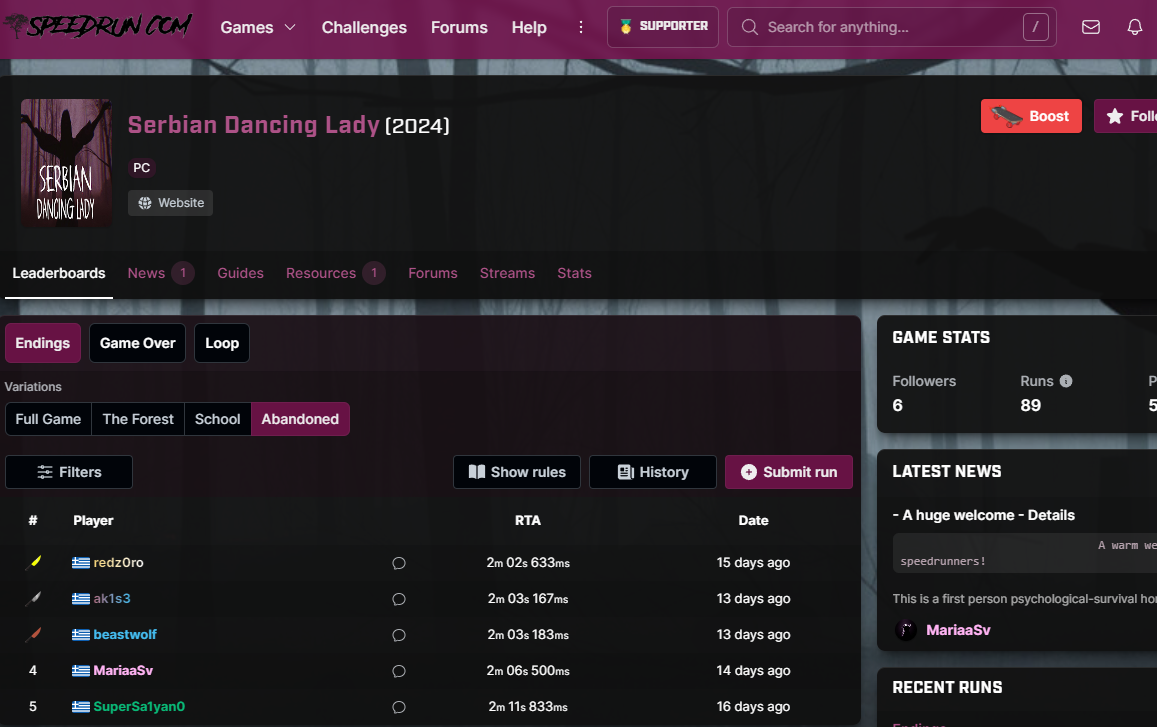Expand the Games dropdown menu
This screenshot has width=1157, height=727.
click(258, 27)
